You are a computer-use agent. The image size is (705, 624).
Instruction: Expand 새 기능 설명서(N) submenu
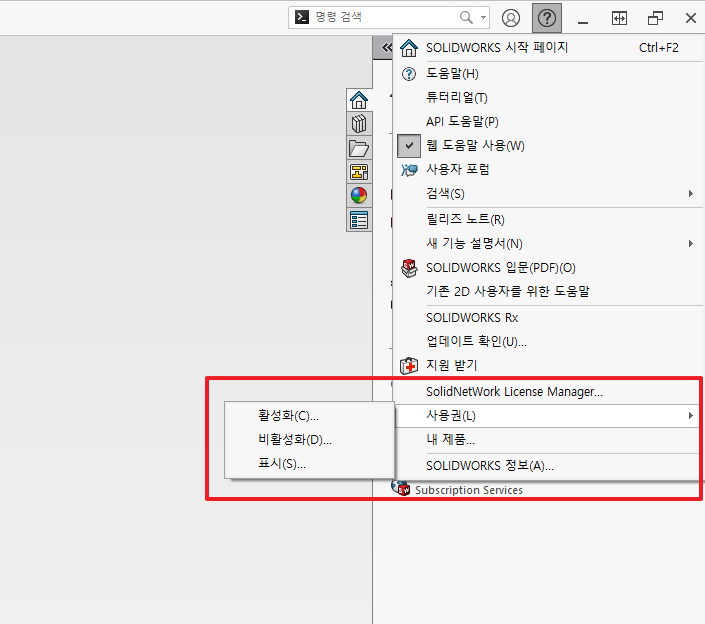click(548, 244)
